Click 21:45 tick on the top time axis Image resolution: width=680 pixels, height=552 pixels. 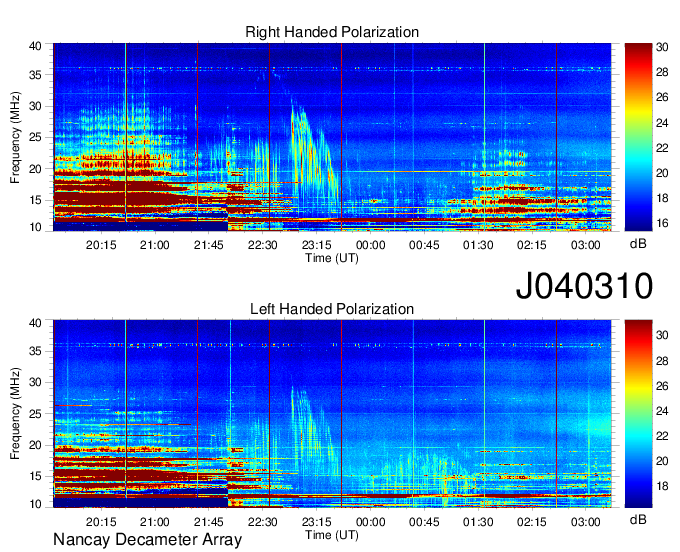[209, 245]
